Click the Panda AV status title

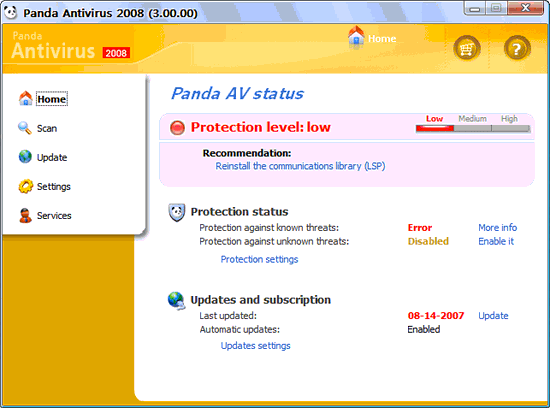(x=237, y=94)
